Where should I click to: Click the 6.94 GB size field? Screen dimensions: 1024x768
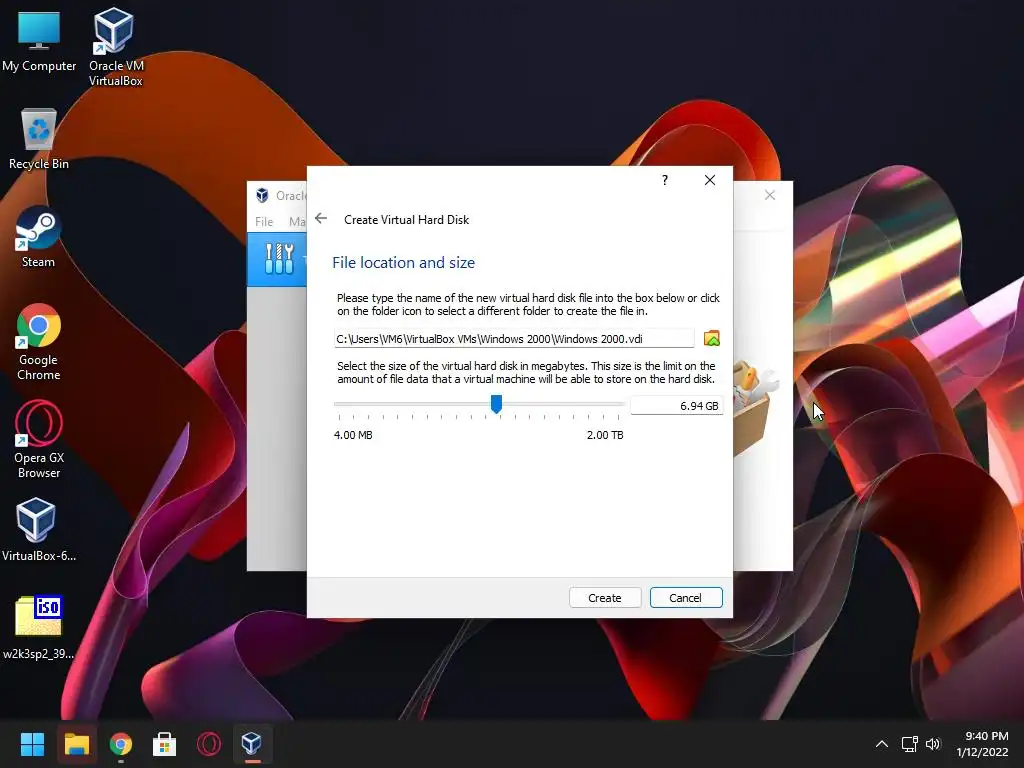click(677, 406)
